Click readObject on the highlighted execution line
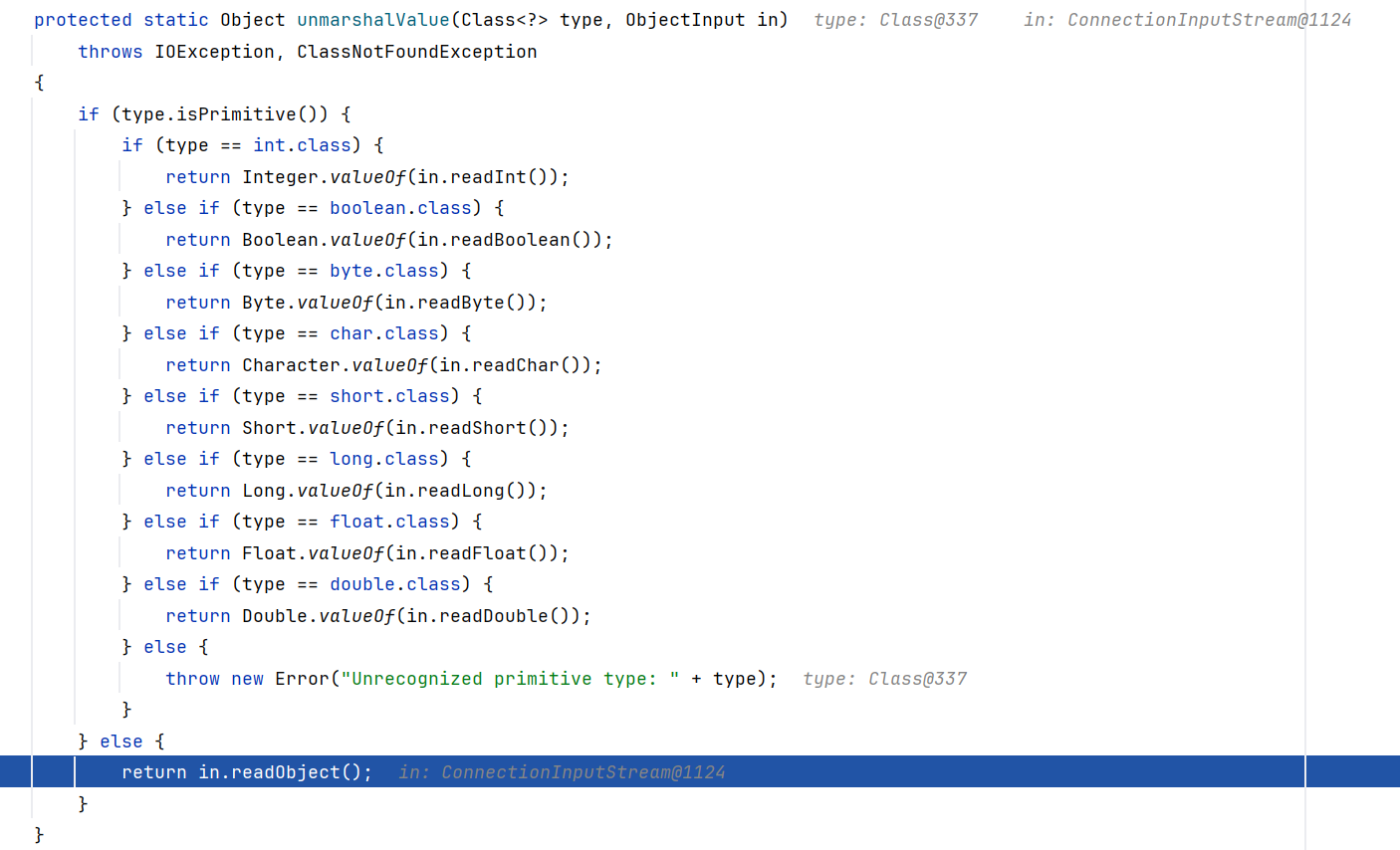1400x850 pixels. click(285, 772)
